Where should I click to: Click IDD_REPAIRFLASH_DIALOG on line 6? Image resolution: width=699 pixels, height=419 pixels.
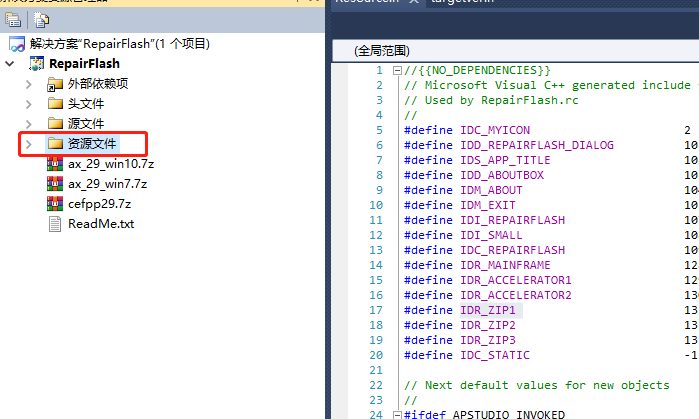[537, 145]
